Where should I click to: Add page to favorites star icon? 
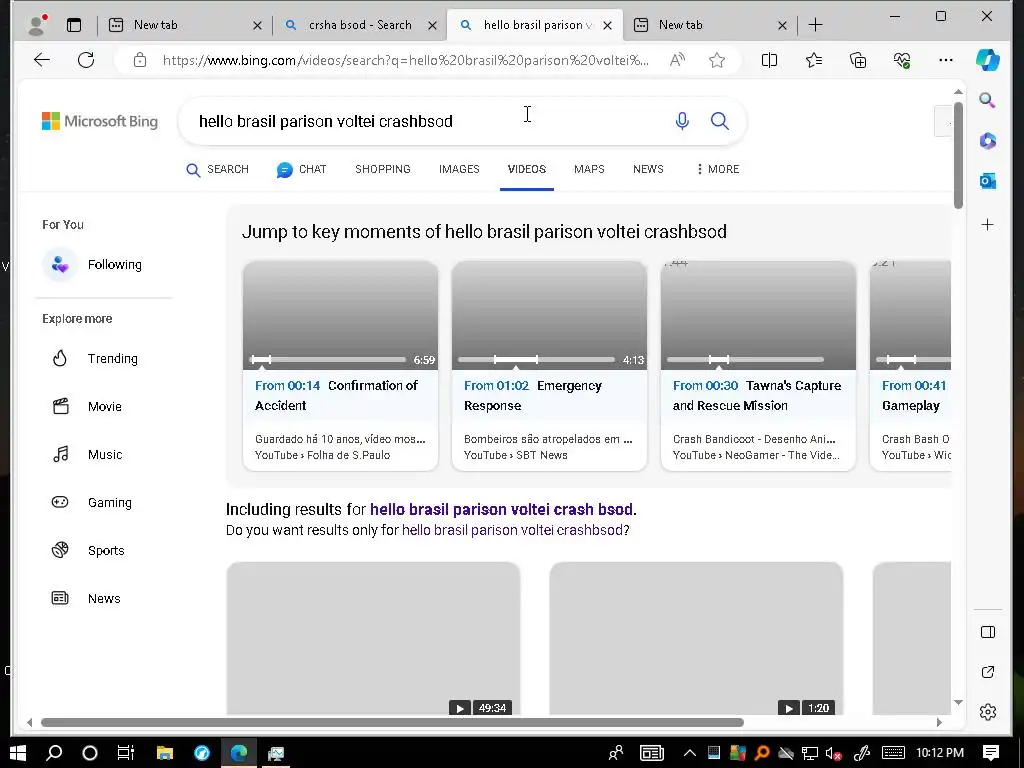tap(717, 60)
